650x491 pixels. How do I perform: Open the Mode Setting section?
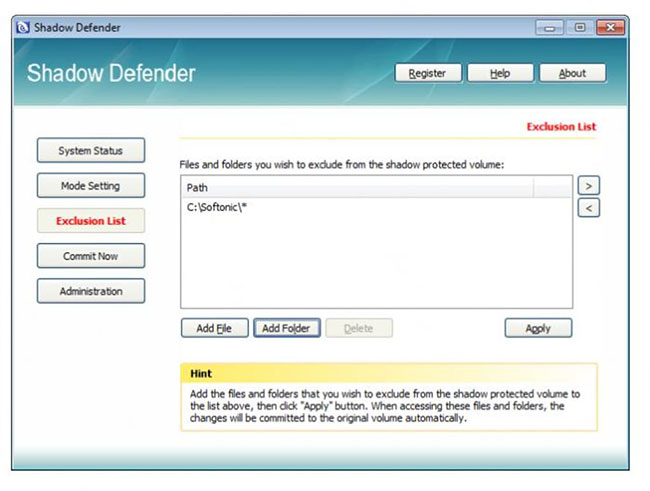(91, 185)
